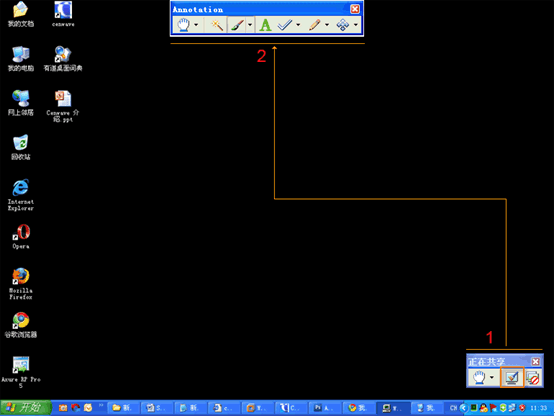Viewport: 555px width, 417px height.
Task: Select the Mozilla Firefox desktop icon
Action: click(21, 284)
